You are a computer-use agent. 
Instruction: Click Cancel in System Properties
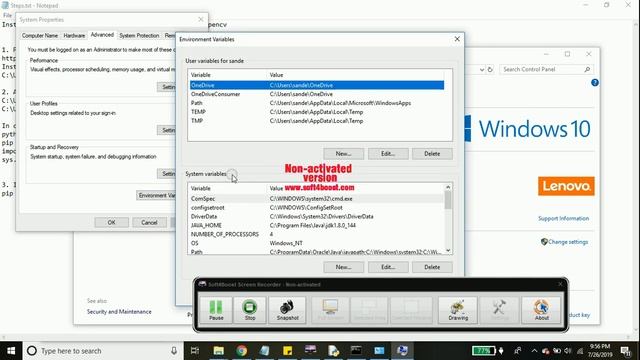pyautogui.click(x=149, y=222)
